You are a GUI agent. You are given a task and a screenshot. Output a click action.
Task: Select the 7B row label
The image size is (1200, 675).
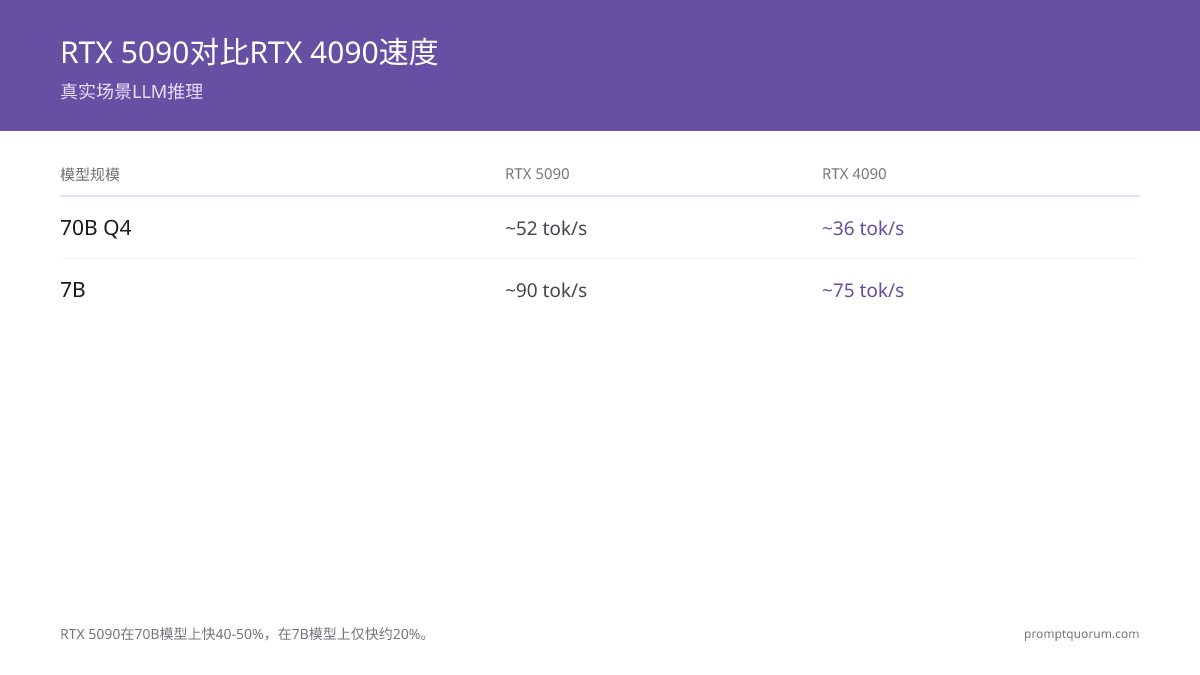73,290
